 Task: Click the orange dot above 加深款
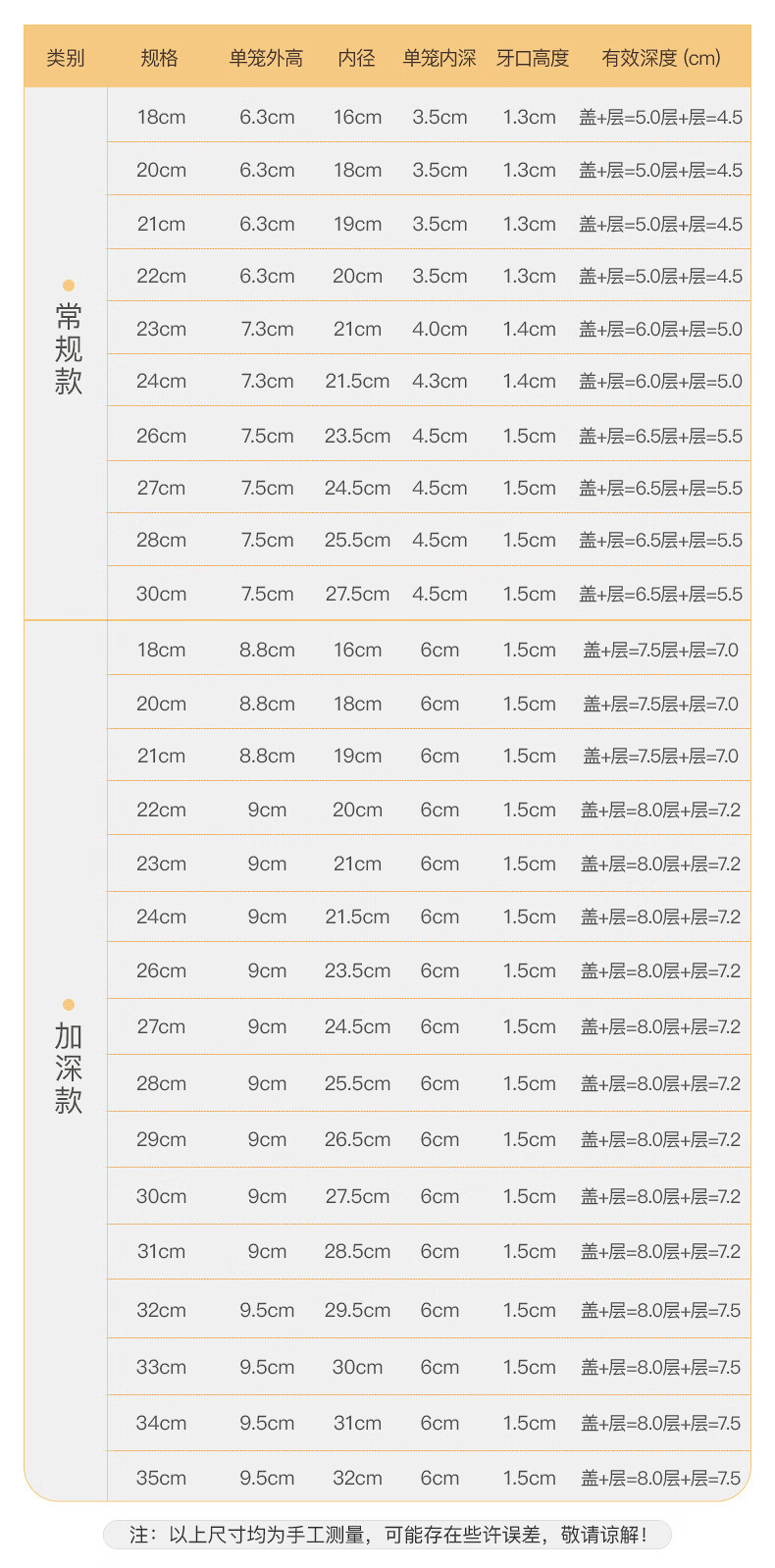(x=69, y=1005)
